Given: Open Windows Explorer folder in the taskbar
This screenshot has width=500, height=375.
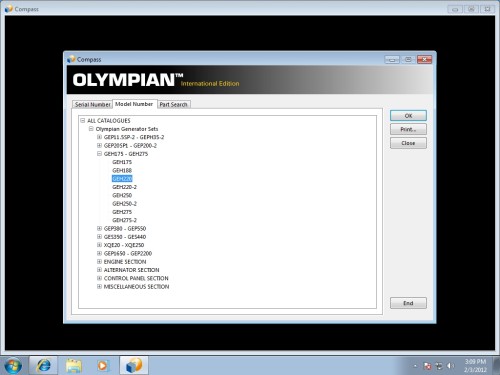Looking at the screenshot, I should point(74,365).
